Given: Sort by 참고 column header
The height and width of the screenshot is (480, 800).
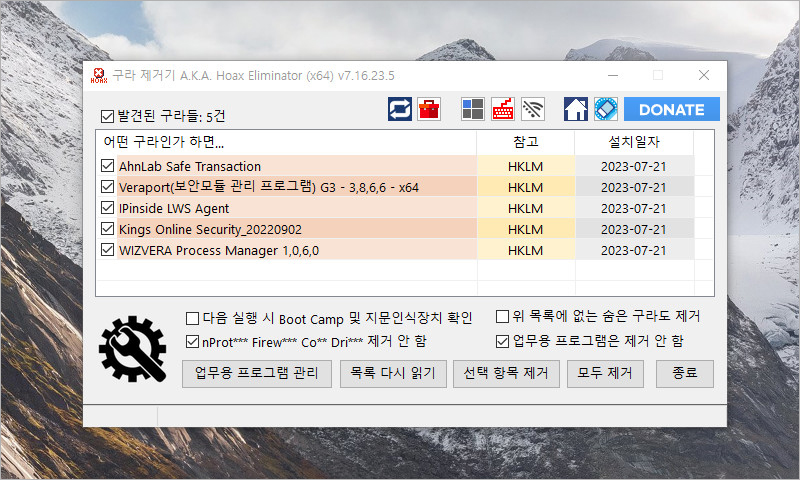Looking at the screenshot, I should click(x=526, y=142).
